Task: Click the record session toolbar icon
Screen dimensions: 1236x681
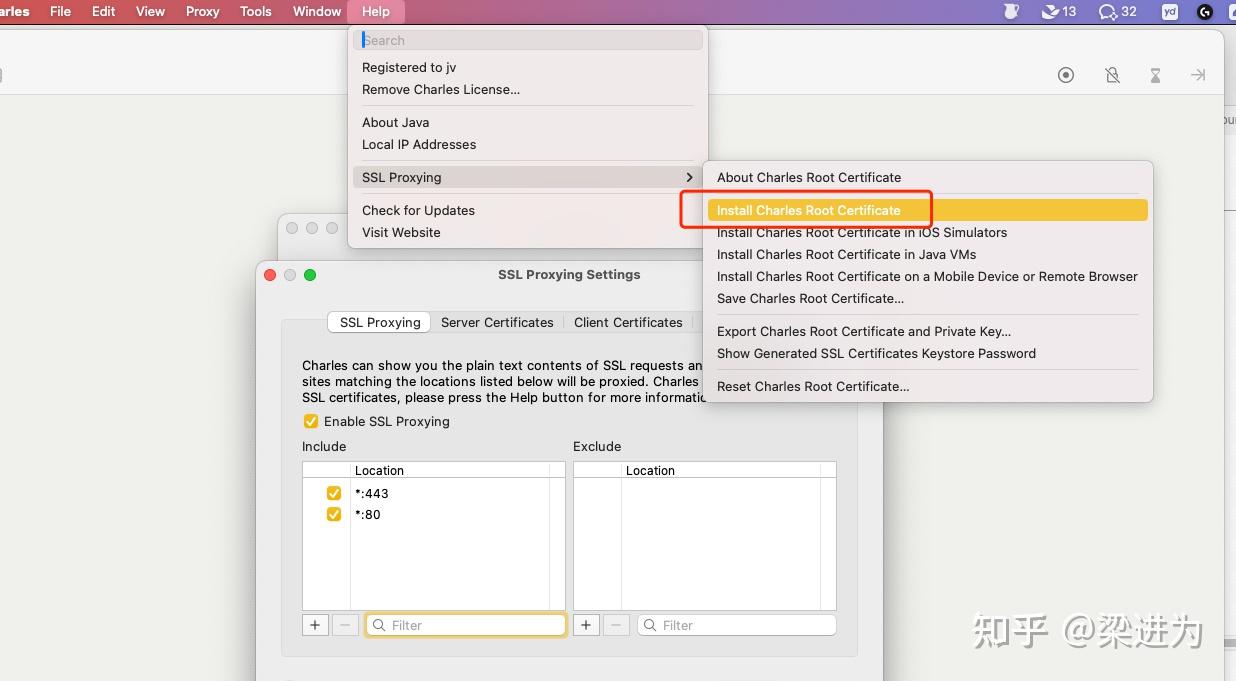Action: tap(1066, 75)
